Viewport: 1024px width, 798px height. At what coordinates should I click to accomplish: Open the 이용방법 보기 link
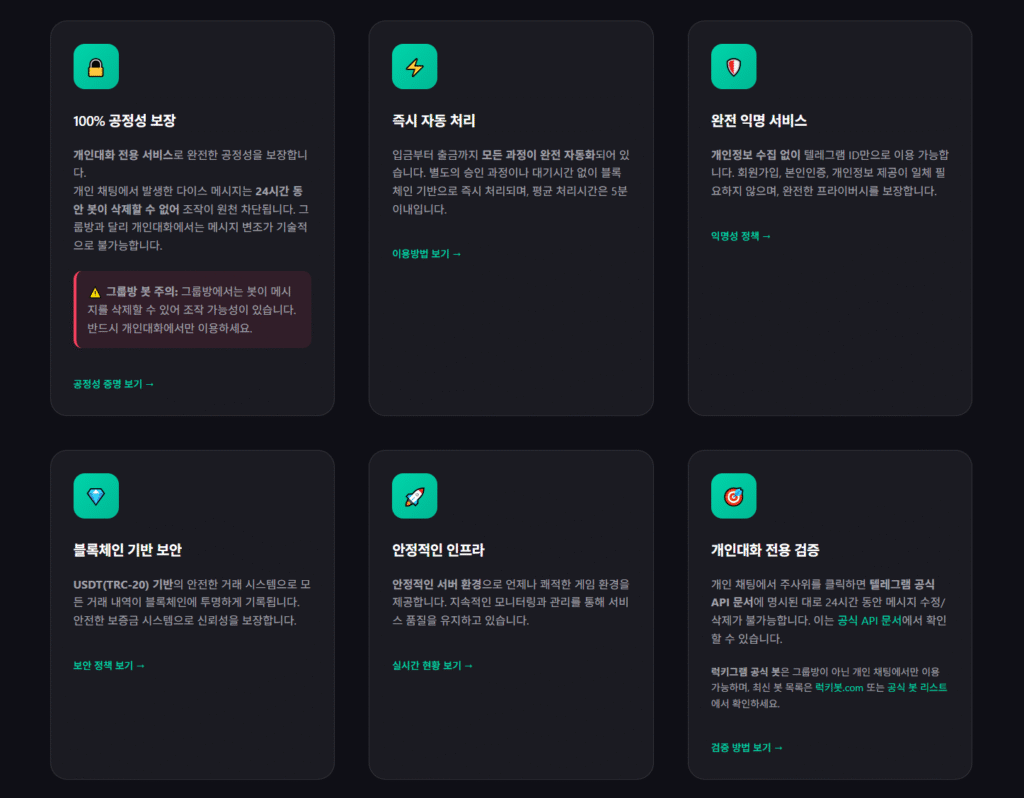(426, 254)
